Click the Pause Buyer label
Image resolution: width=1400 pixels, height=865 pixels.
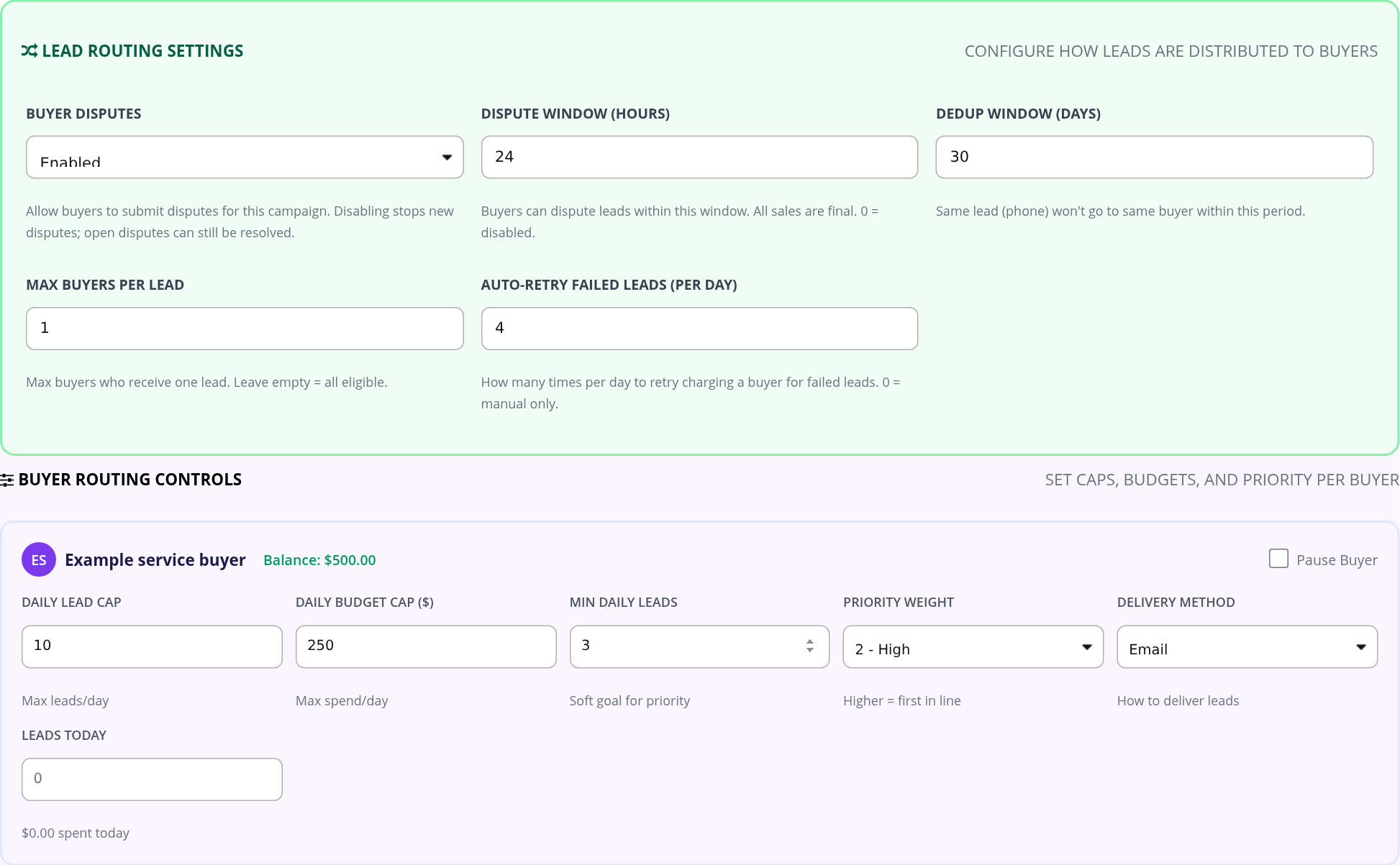point(1337,560)
